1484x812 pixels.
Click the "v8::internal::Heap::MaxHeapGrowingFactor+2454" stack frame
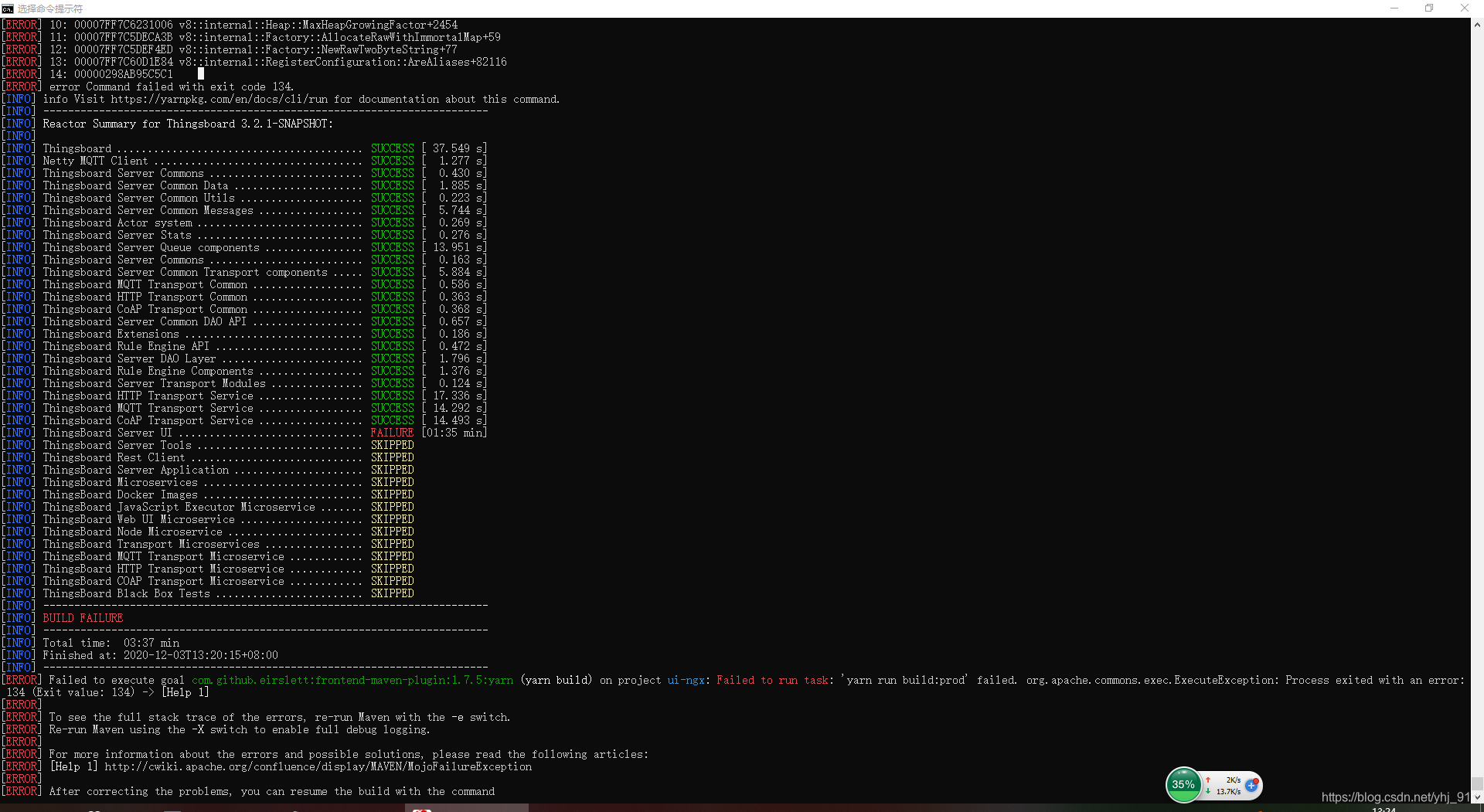pos(318,25)
